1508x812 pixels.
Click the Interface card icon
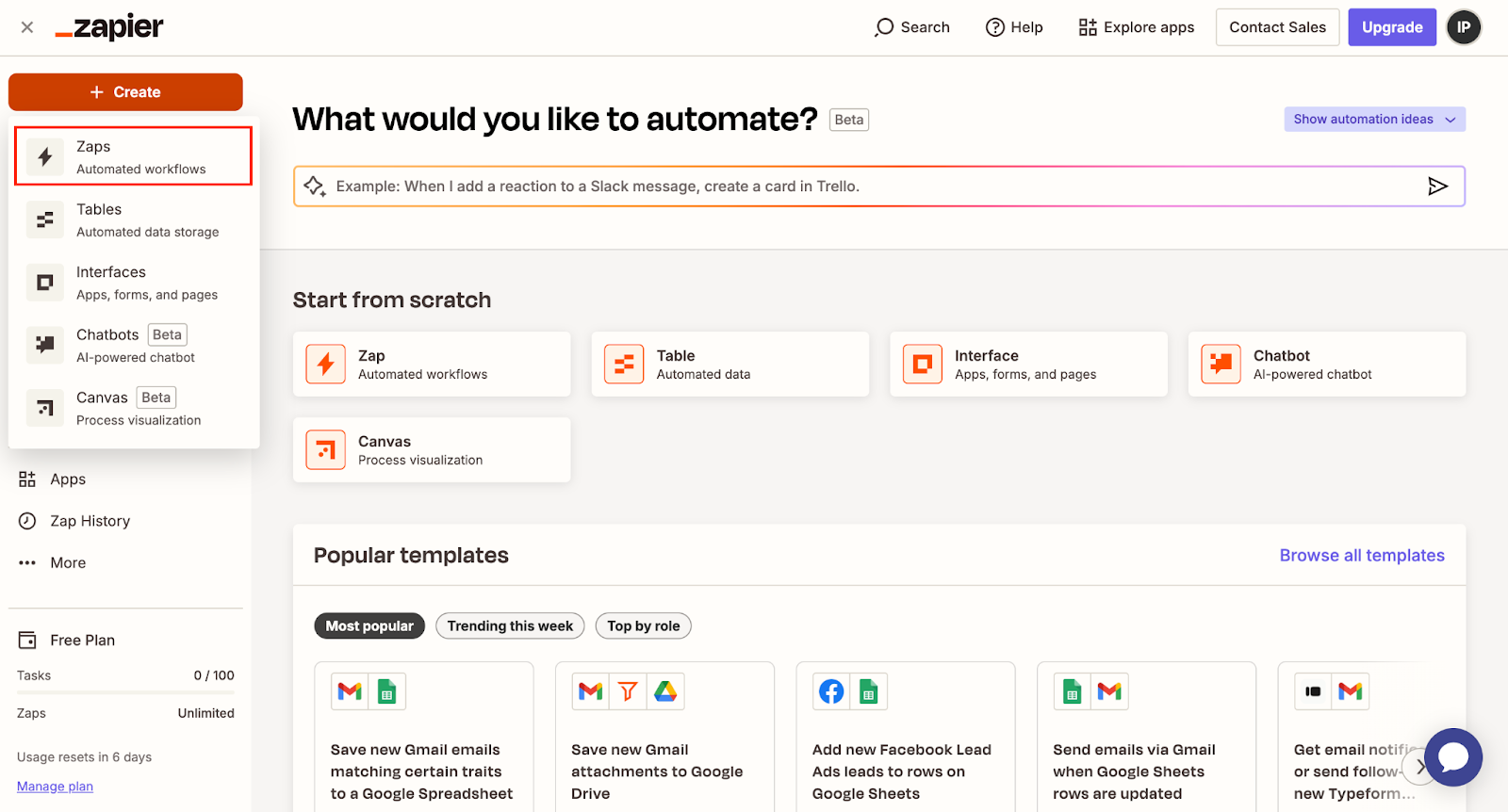pyautogui.click(x=922, y=365)
